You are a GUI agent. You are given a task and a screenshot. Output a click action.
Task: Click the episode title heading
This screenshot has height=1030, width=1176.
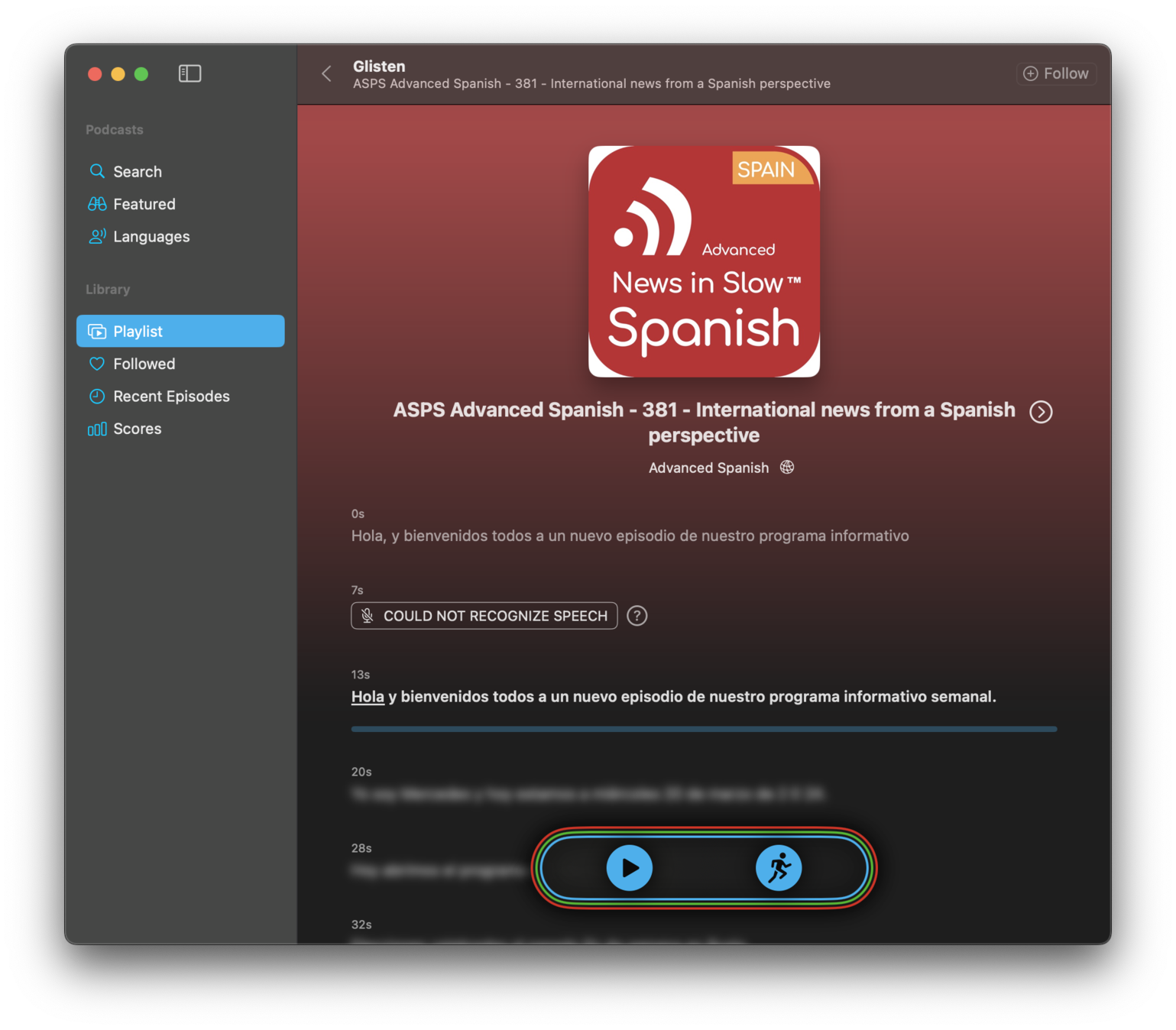[x=704, y=423]
